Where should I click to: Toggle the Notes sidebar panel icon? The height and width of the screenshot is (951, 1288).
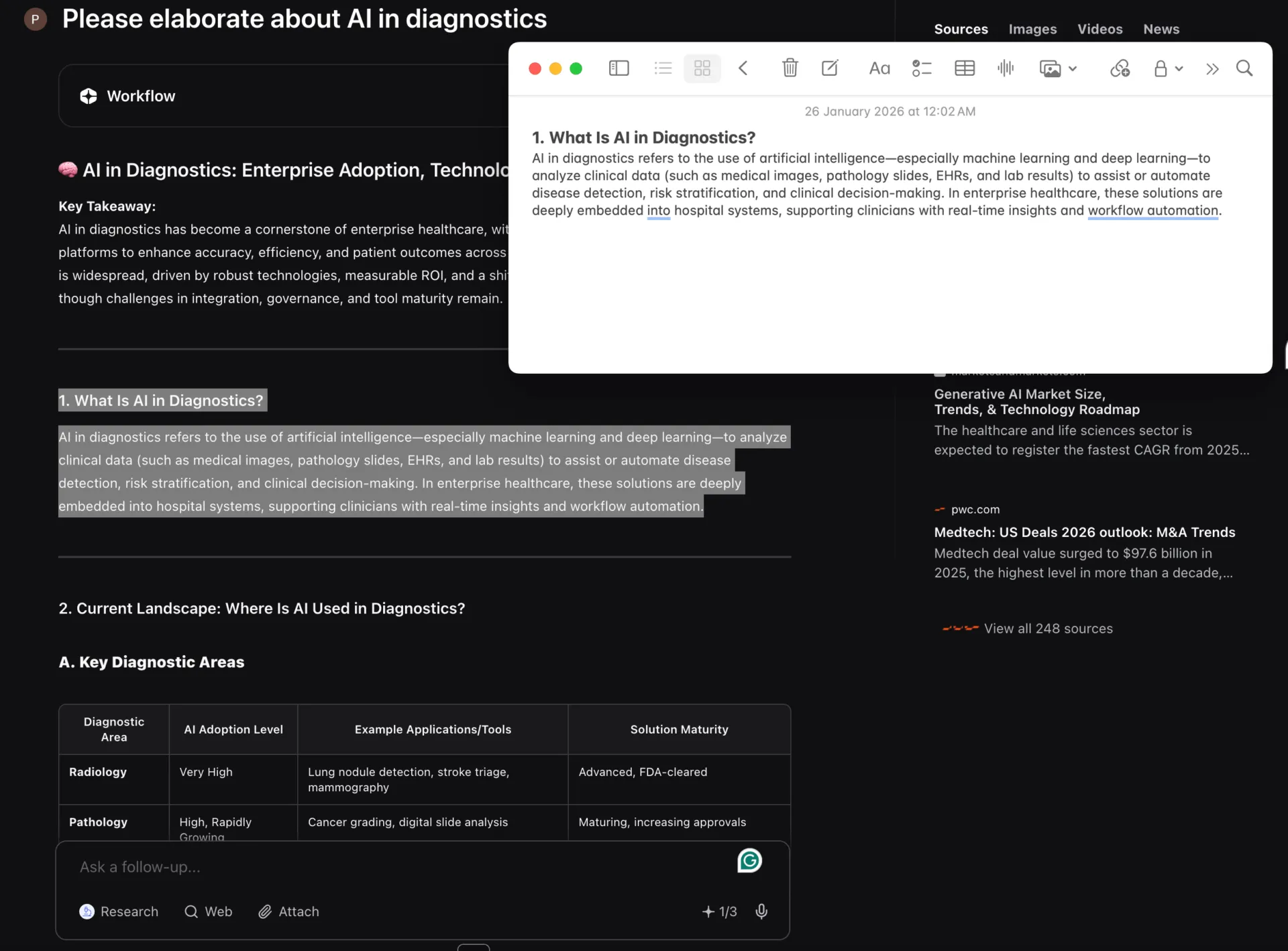click(x=619, y=68)
